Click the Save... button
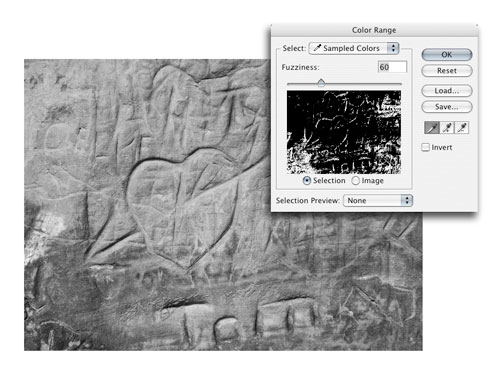Screen dimensions: 500x380 coord(447,107)
